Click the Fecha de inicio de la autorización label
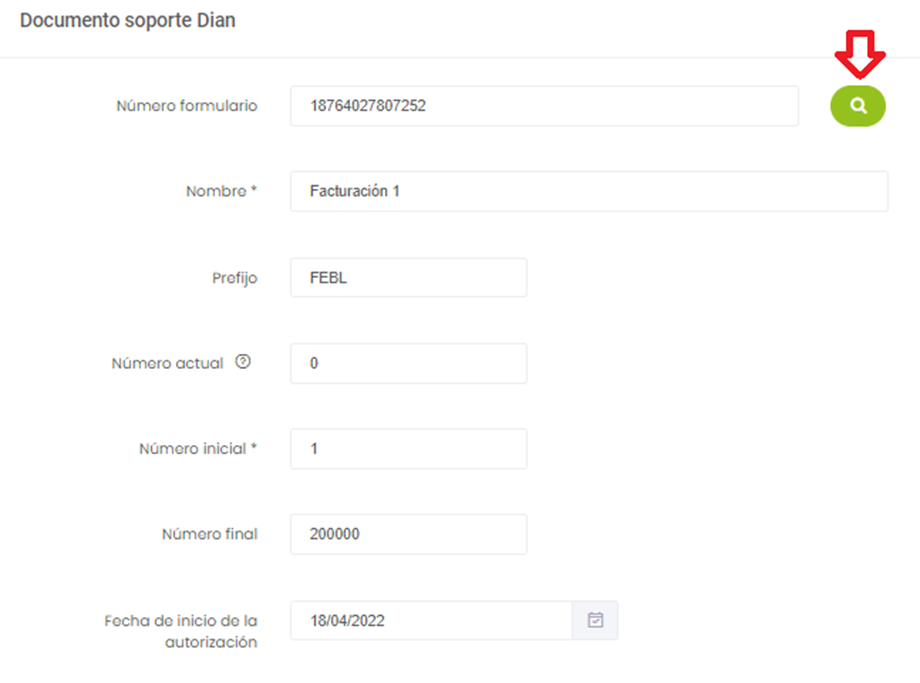 tap(181, 631)
